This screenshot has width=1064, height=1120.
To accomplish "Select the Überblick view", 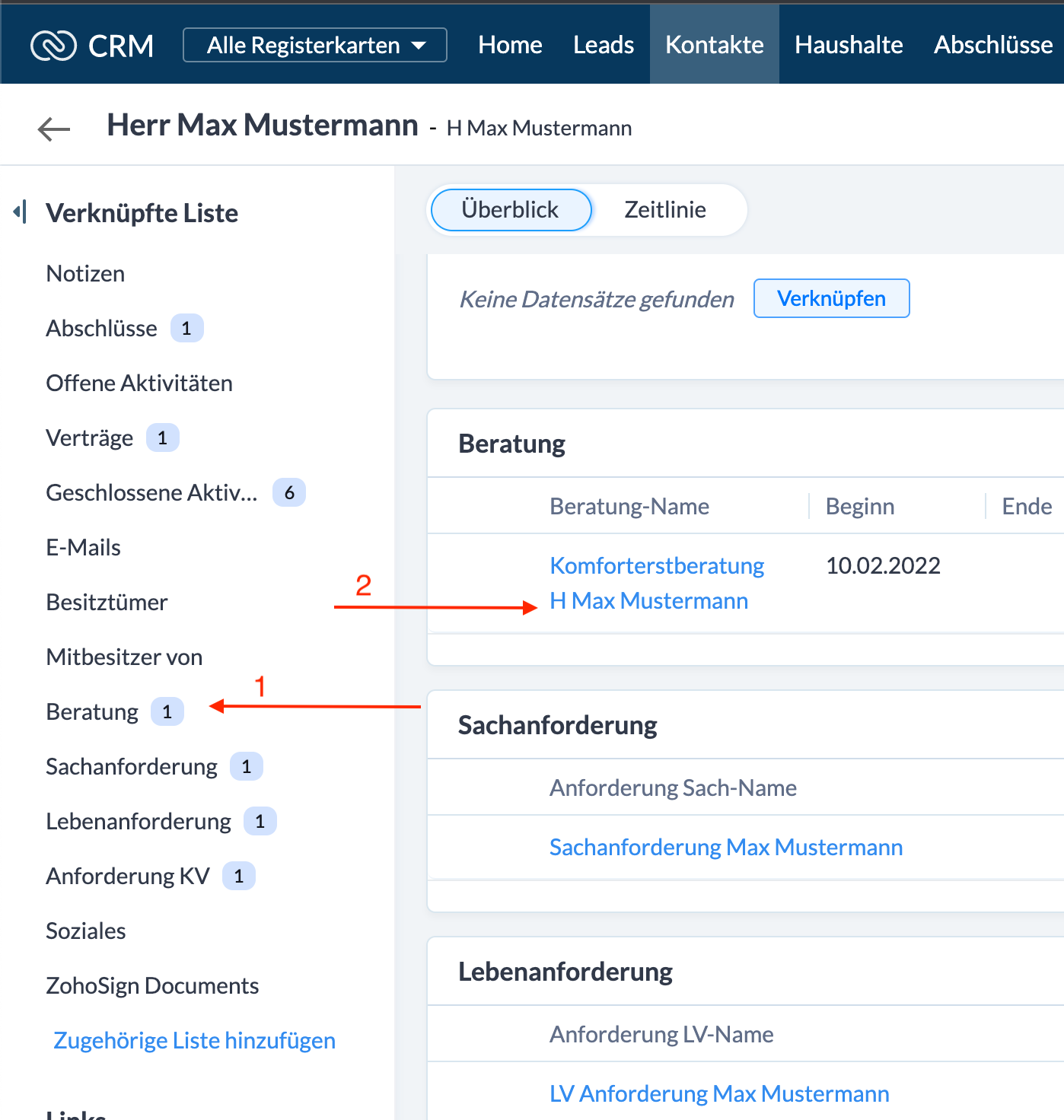I will tap(511, 210).
